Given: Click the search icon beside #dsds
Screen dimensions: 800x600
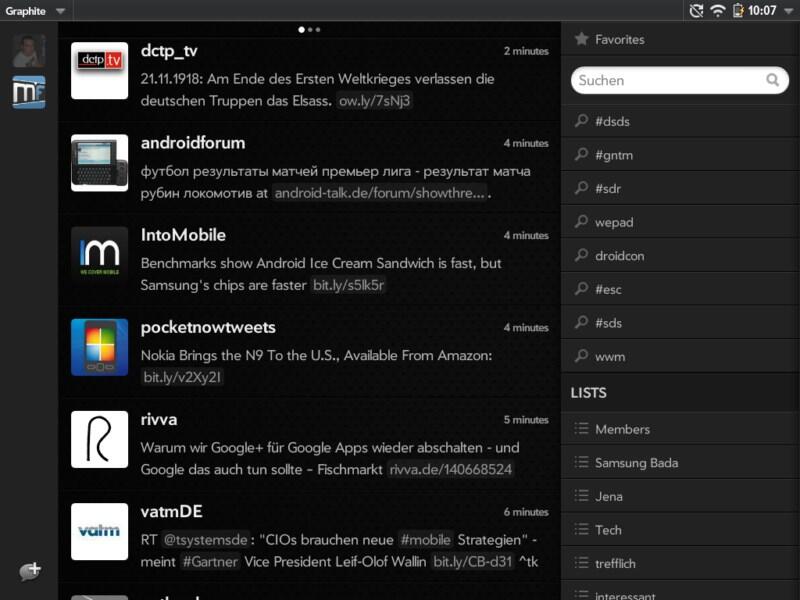Looking at the screenshot, I should [x=581, y=120].
